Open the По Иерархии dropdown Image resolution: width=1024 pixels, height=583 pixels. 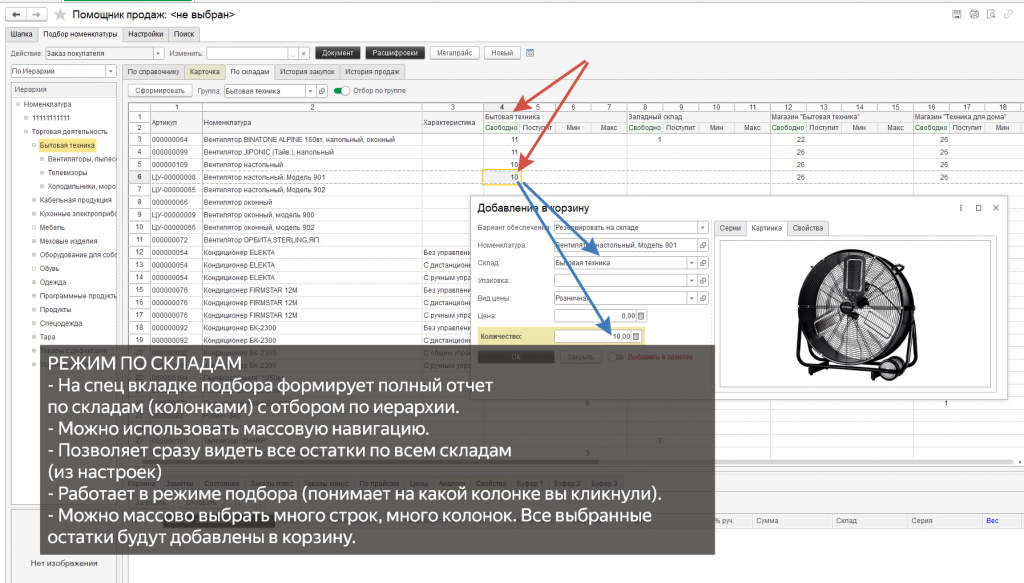tap(110, 71)
